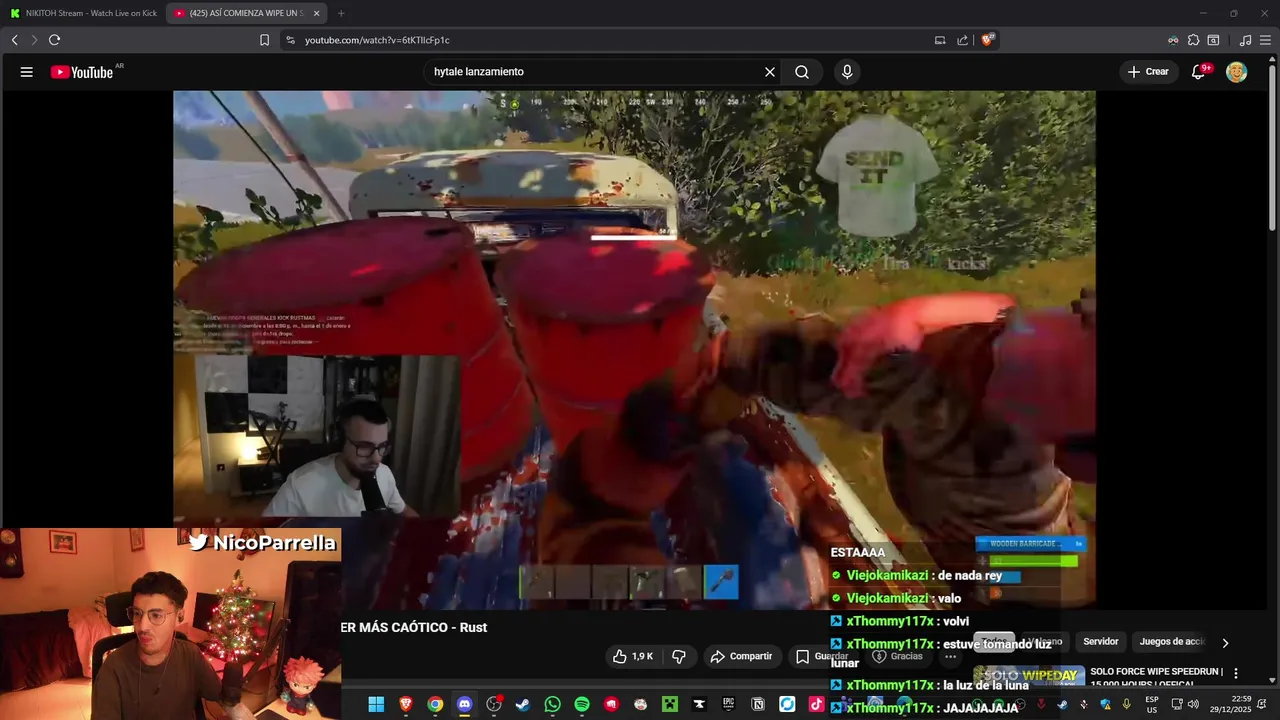Open YouTube notifications bell

click(1199, 72)
